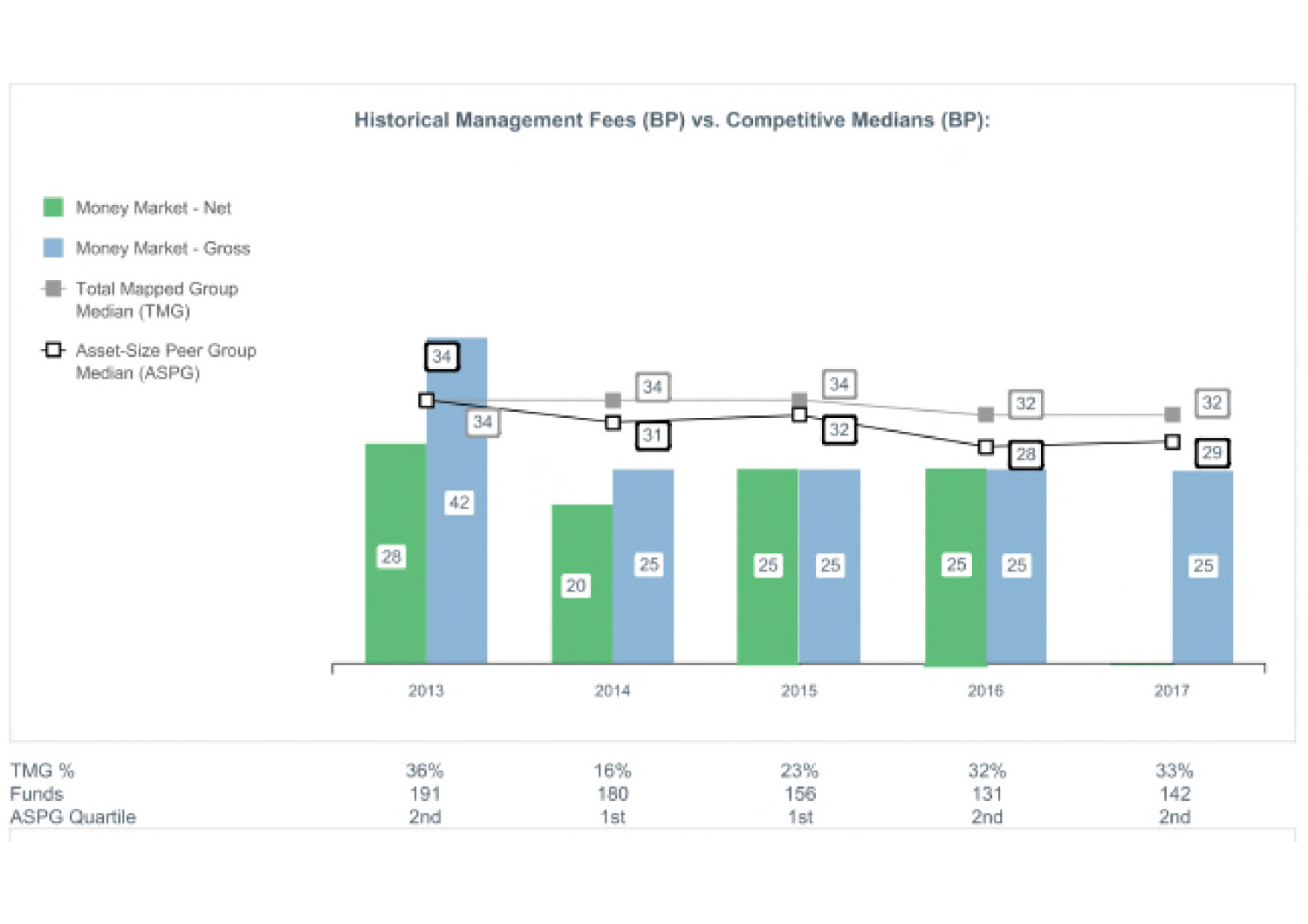1308x924 pixels.
Task: Click the 2015 x-axis year label
Action: pos(798,691)
